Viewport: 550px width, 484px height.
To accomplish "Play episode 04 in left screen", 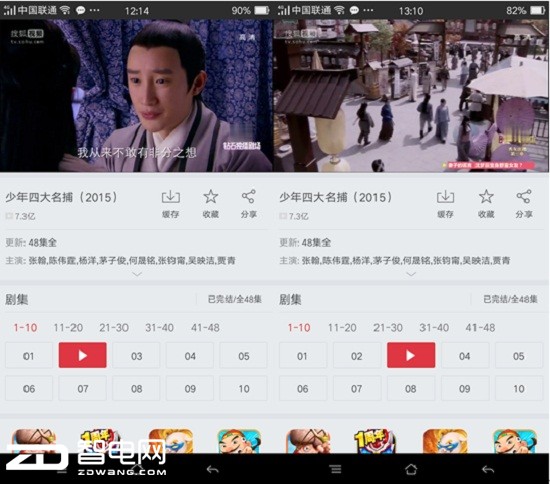I will pyautogui.click(x=190, y=356).
